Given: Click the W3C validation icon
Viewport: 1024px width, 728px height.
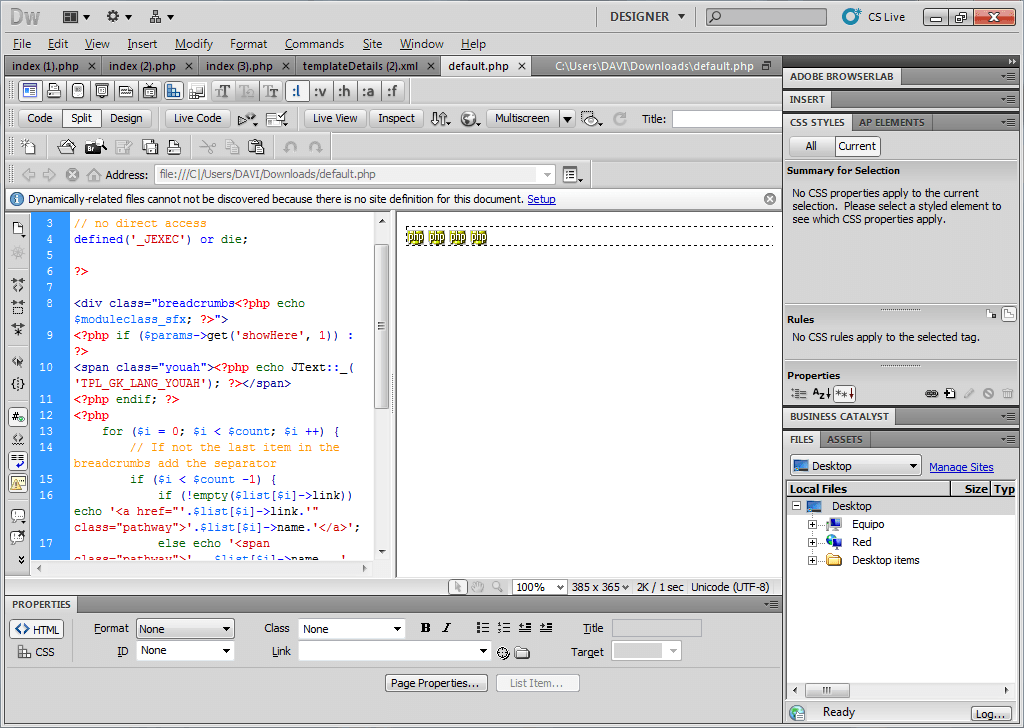Looking at the screenshot, I should pyautogui.click(x=277, y=119).
